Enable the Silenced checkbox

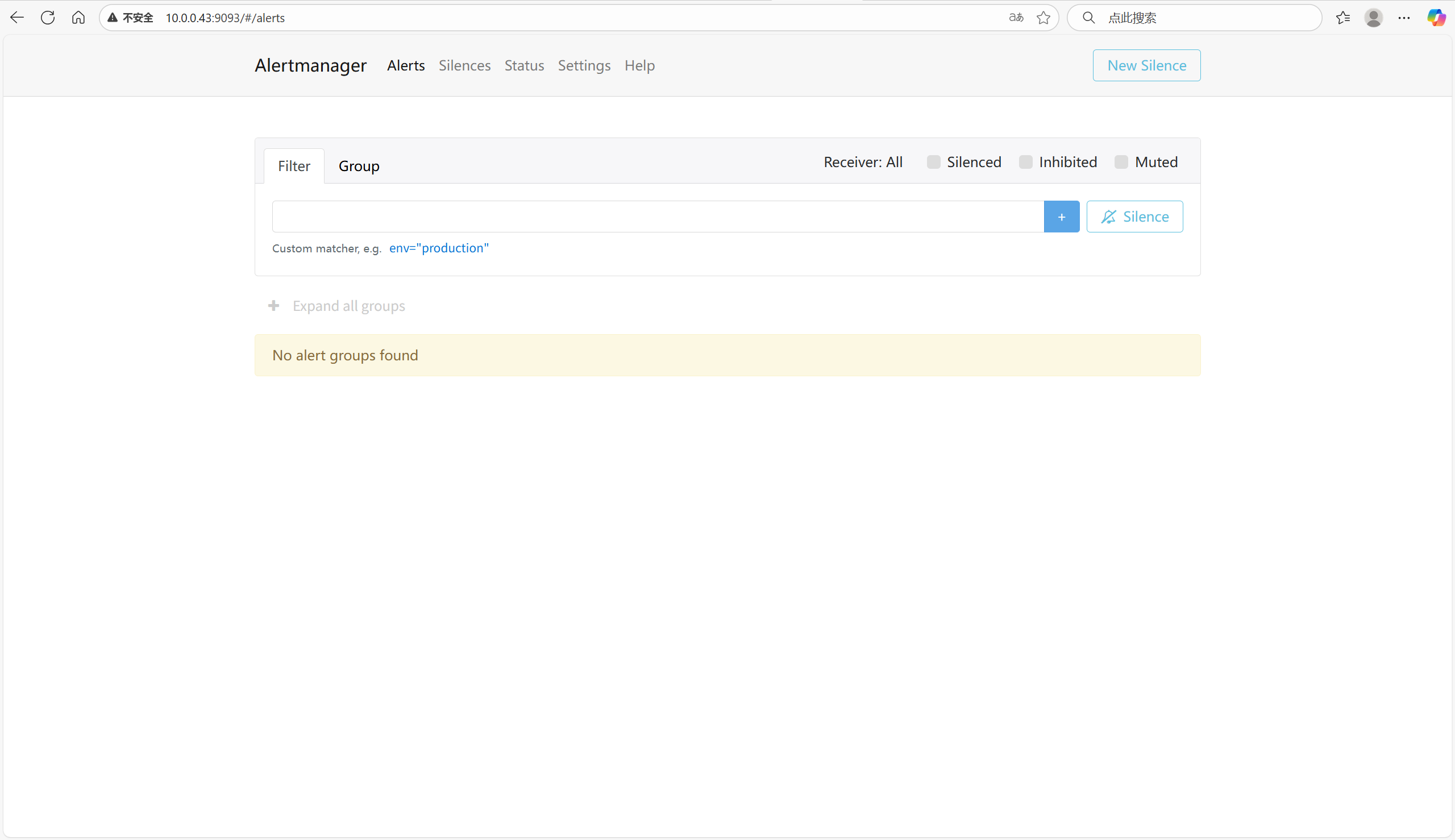tap(933, 162)
